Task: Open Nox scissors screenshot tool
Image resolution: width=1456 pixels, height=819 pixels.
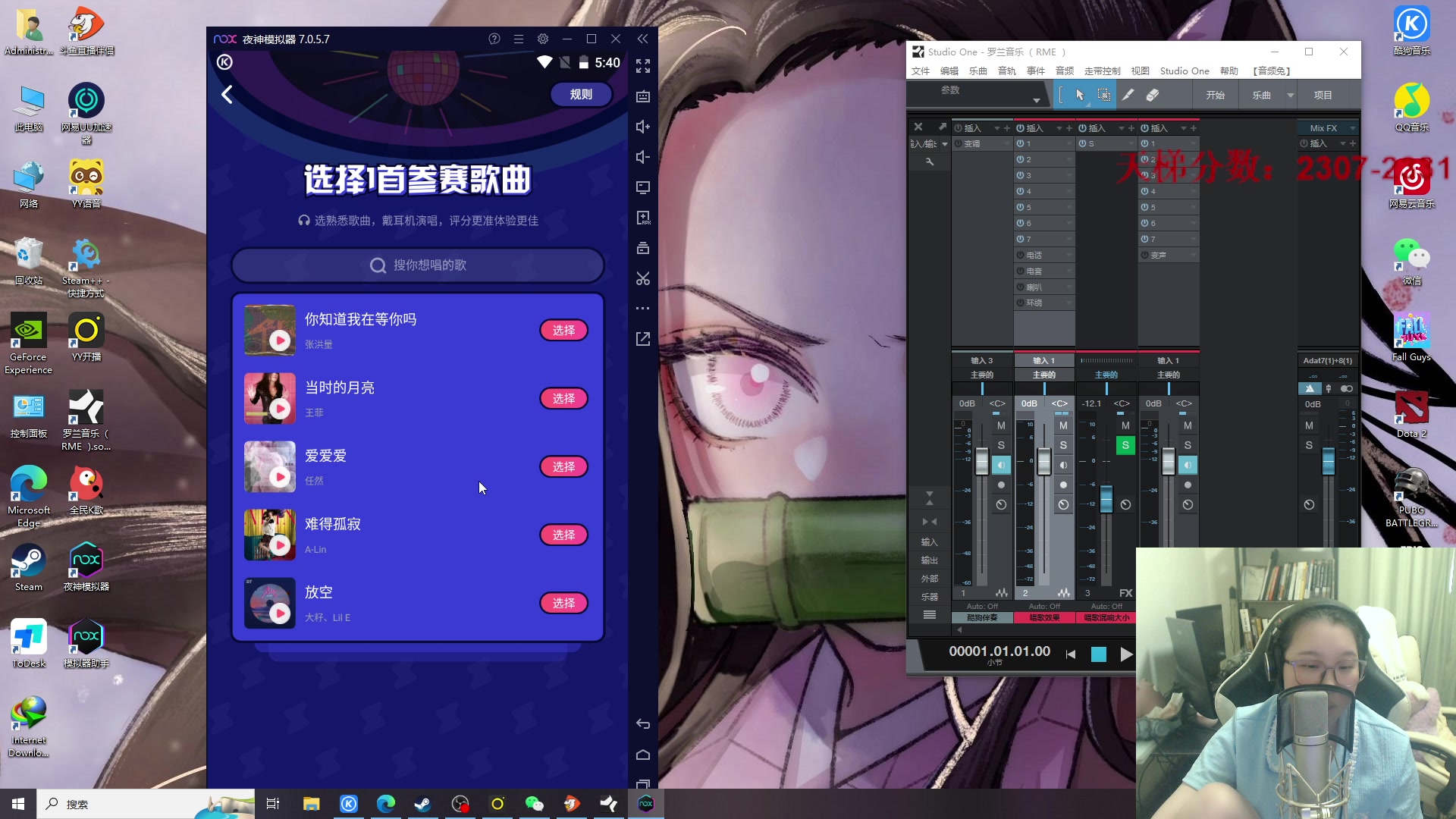Action: tap(643, 278)
